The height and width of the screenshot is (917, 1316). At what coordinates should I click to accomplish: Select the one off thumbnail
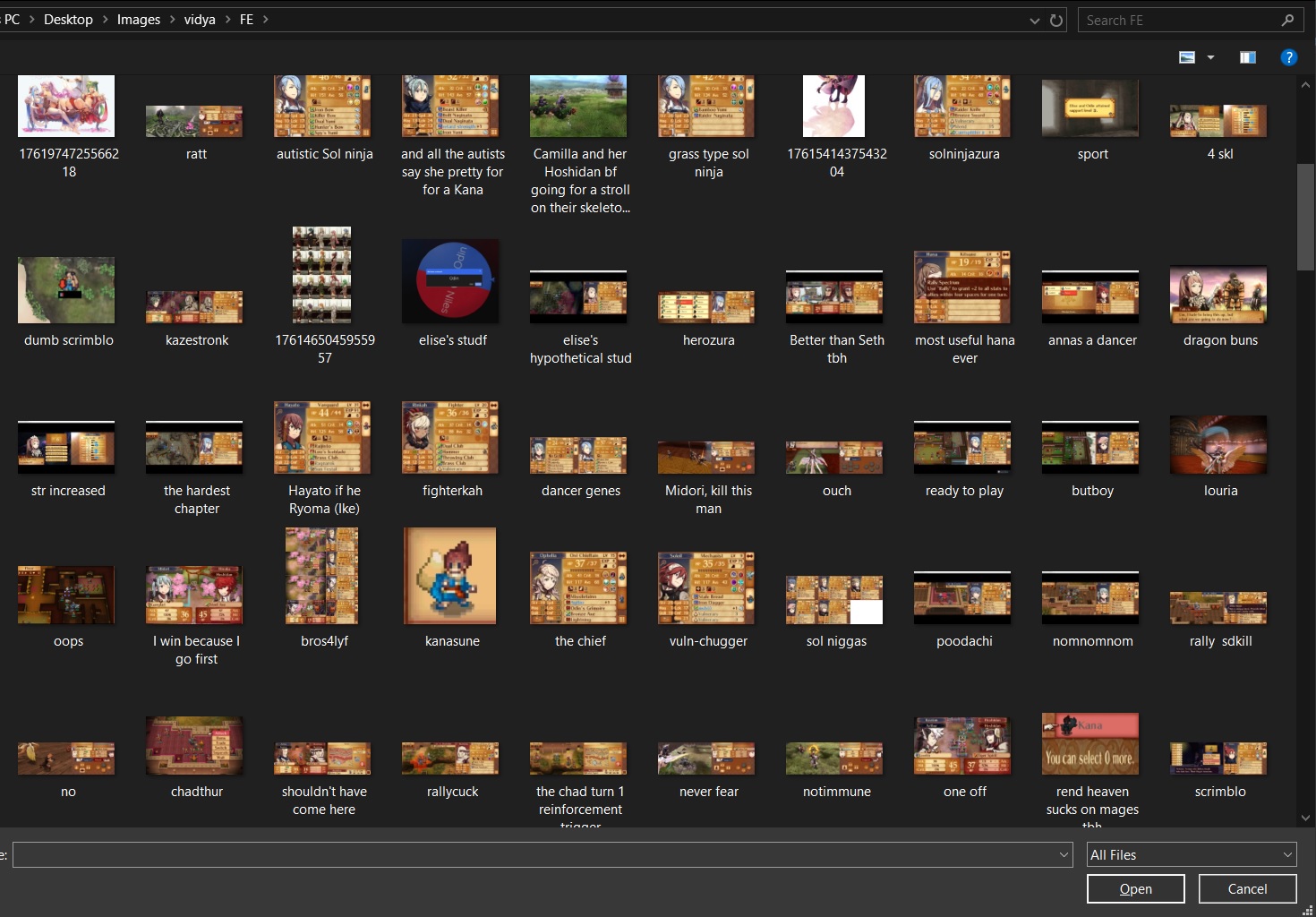[962, 745]
